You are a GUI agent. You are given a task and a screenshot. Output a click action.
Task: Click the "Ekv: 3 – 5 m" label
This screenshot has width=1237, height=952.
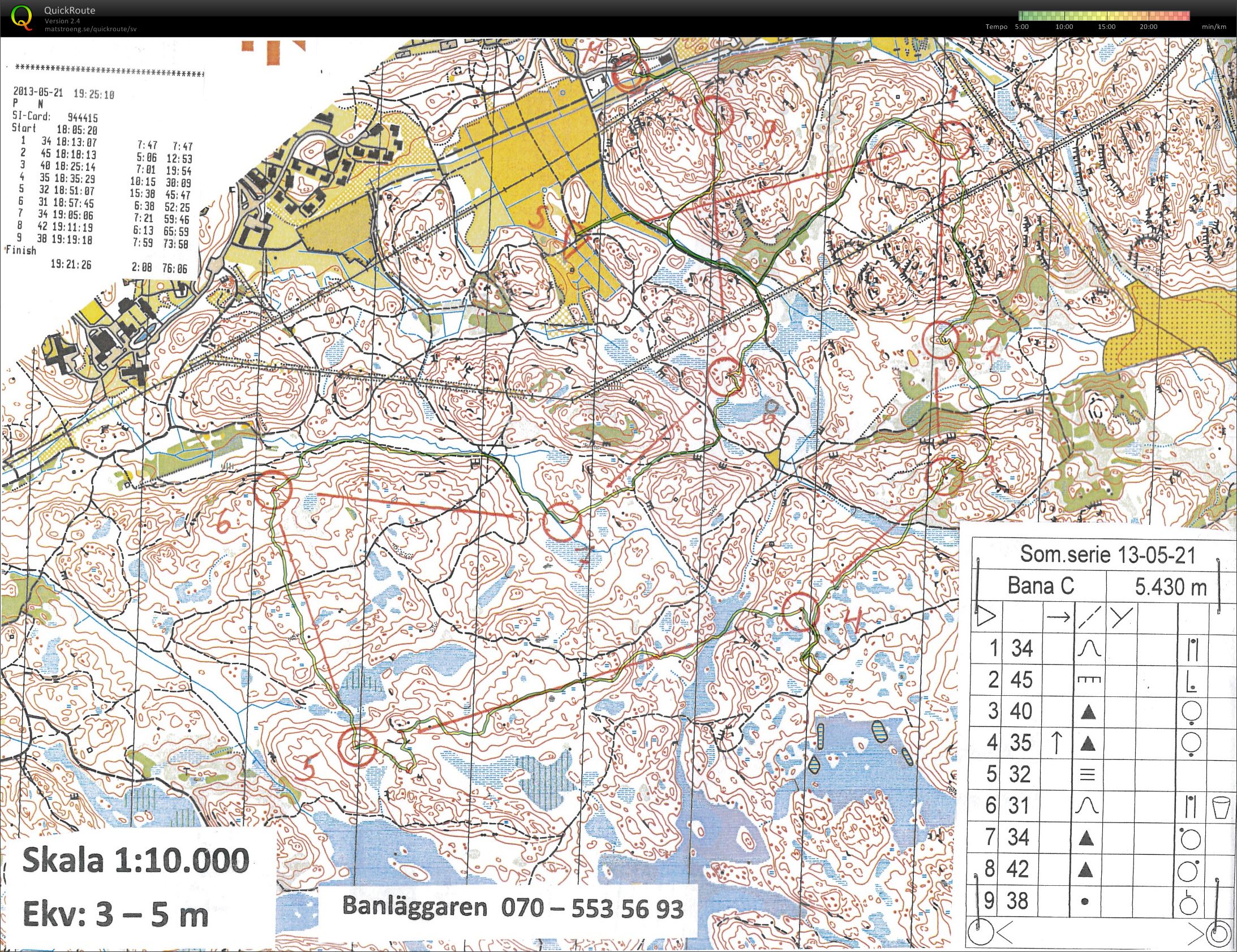point(115,916)
